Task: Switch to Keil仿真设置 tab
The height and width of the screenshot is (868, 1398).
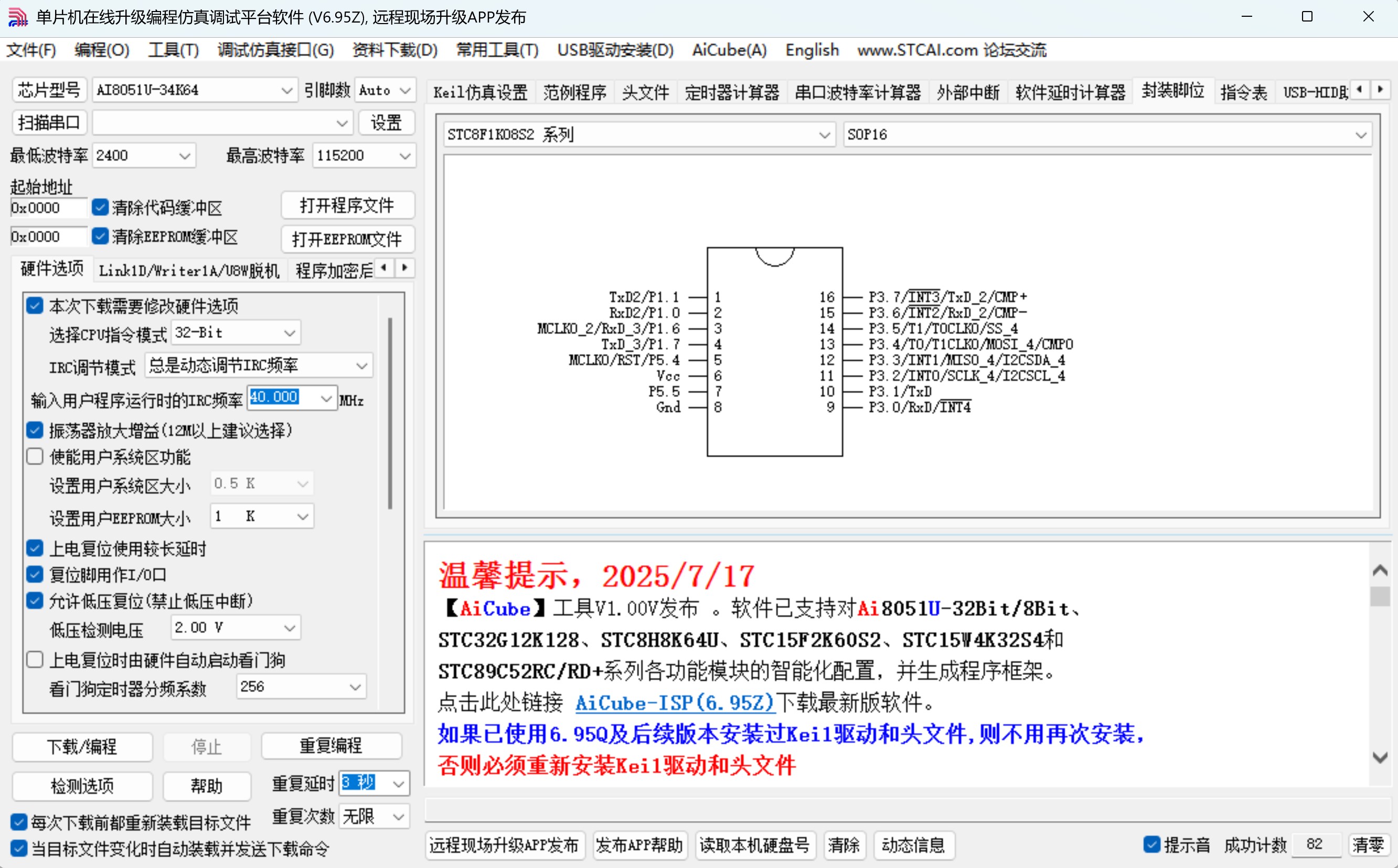Action: (481, 92)
